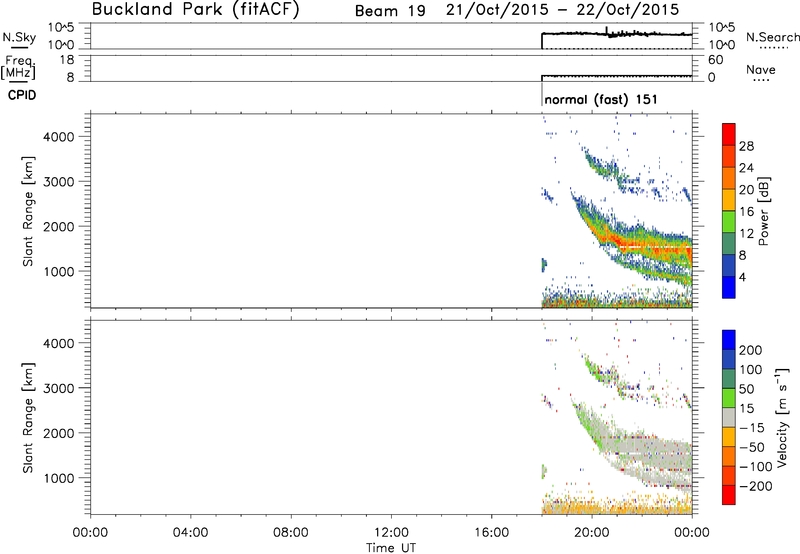Screen dimensions: 800x554
Task: Click the 'Buckland Park (fitACF)' title text
Action: pos(195,9)
